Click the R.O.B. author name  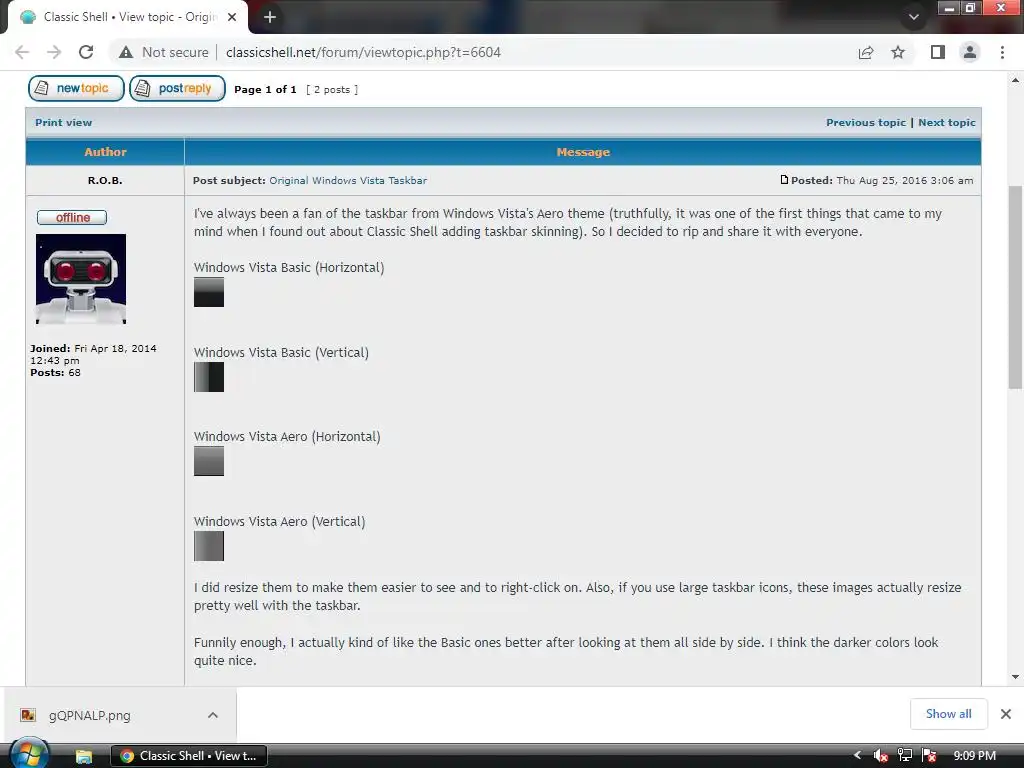pyautogui.click(x=105, y=180)
